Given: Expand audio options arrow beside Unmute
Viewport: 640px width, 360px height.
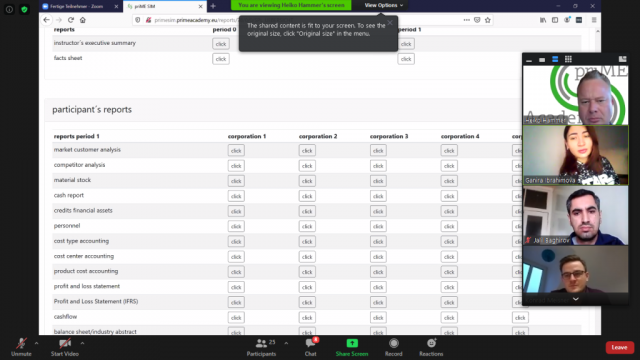Looking at the screenshot, I should pos(37,343).
